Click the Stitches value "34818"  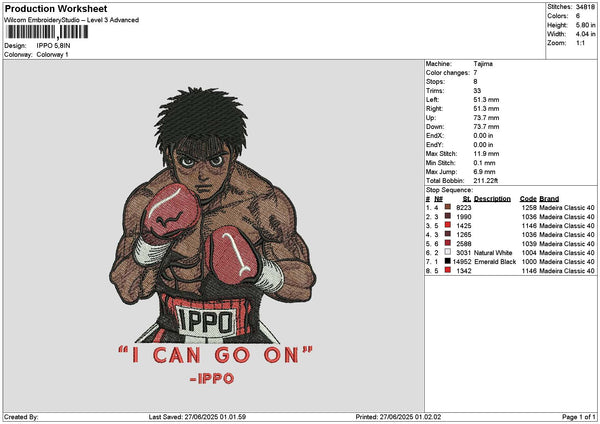point(585,7)
